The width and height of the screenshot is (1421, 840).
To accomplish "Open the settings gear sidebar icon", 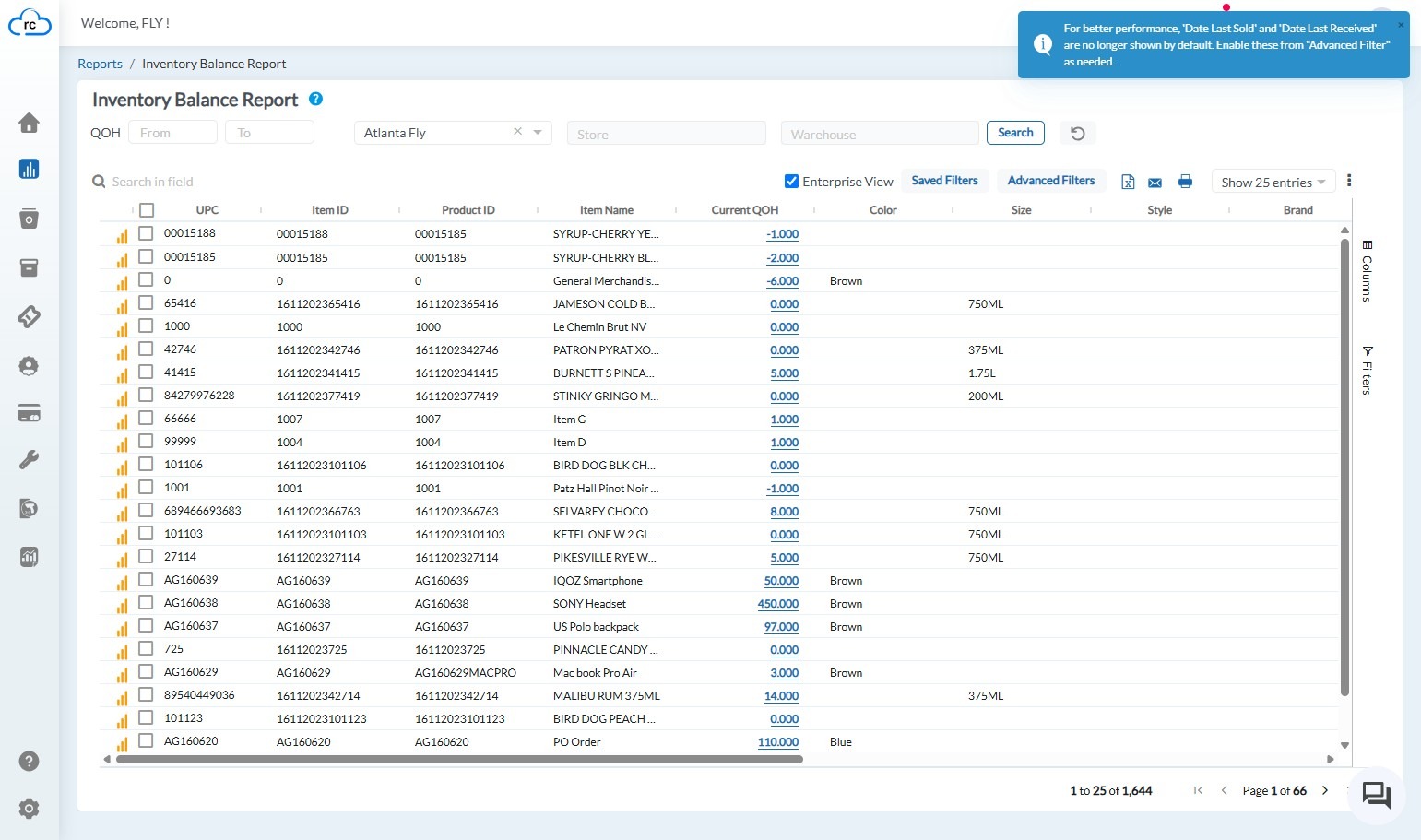I will coord(29,809).
